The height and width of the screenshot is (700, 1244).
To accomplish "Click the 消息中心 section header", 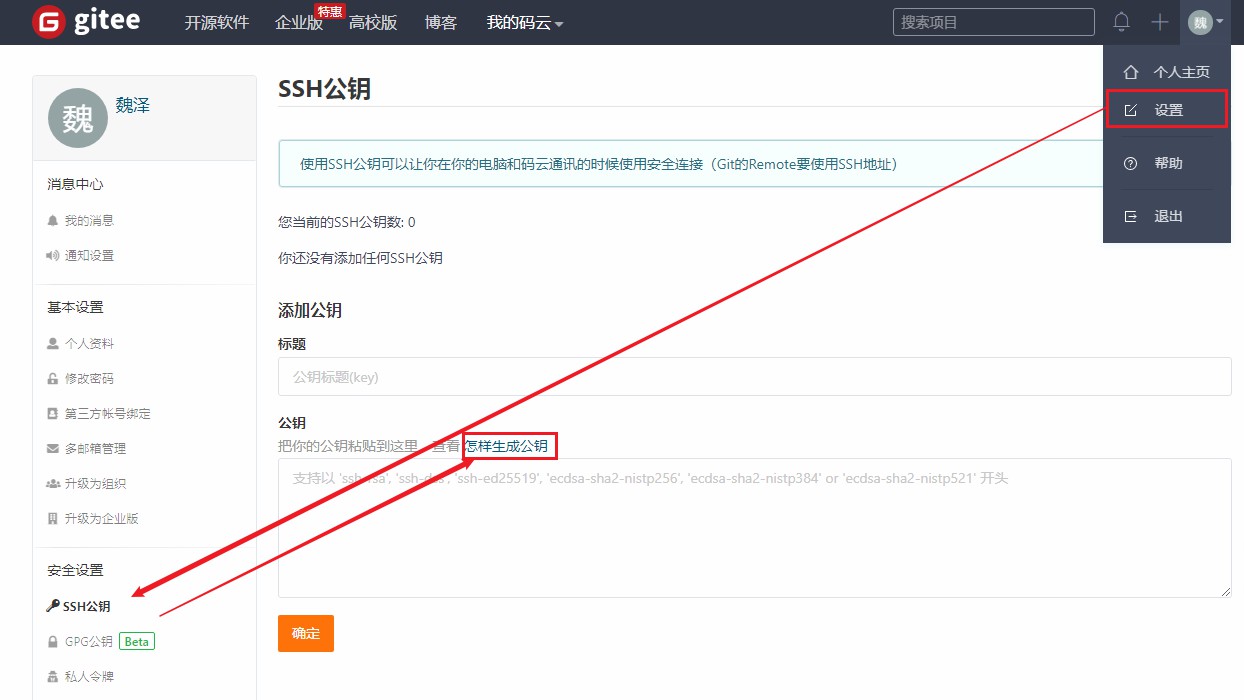I will tap(75, 184).
